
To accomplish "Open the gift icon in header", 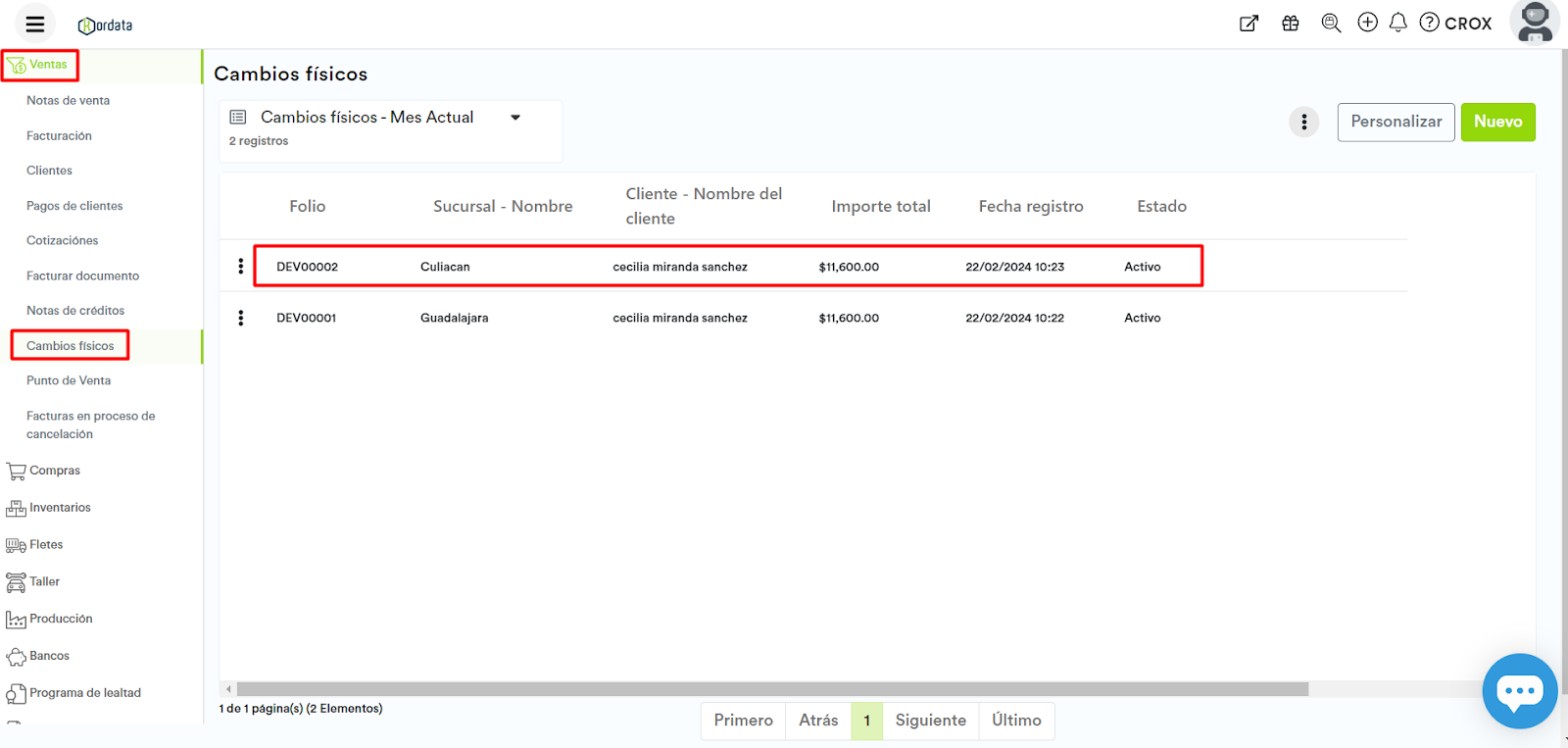I will tap(1291, 24).
